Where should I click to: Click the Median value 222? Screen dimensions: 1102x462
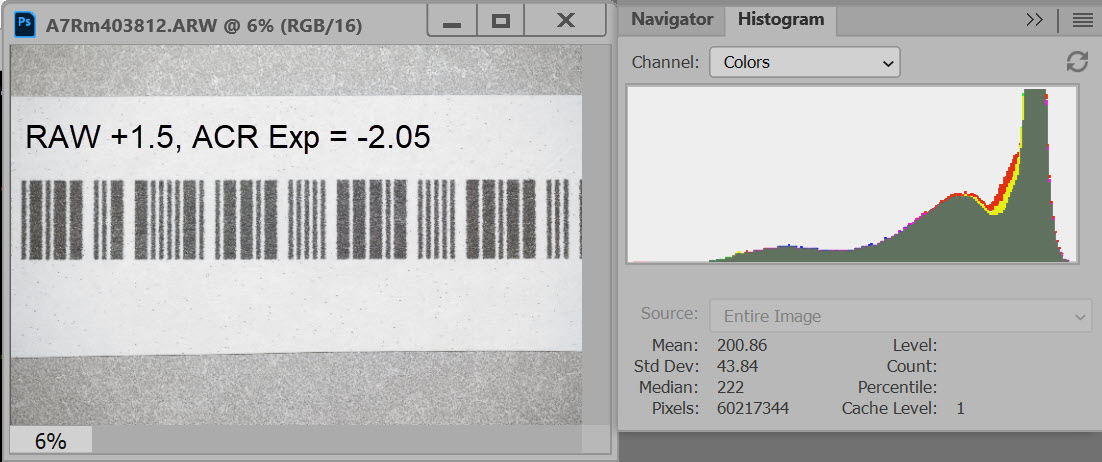click(x=730, y=387)
